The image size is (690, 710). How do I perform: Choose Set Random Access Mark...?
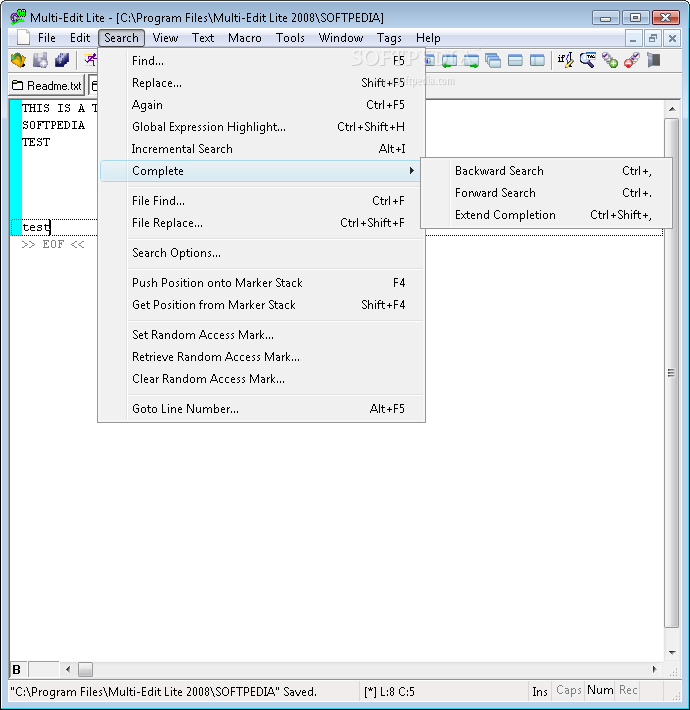(262, 335)
